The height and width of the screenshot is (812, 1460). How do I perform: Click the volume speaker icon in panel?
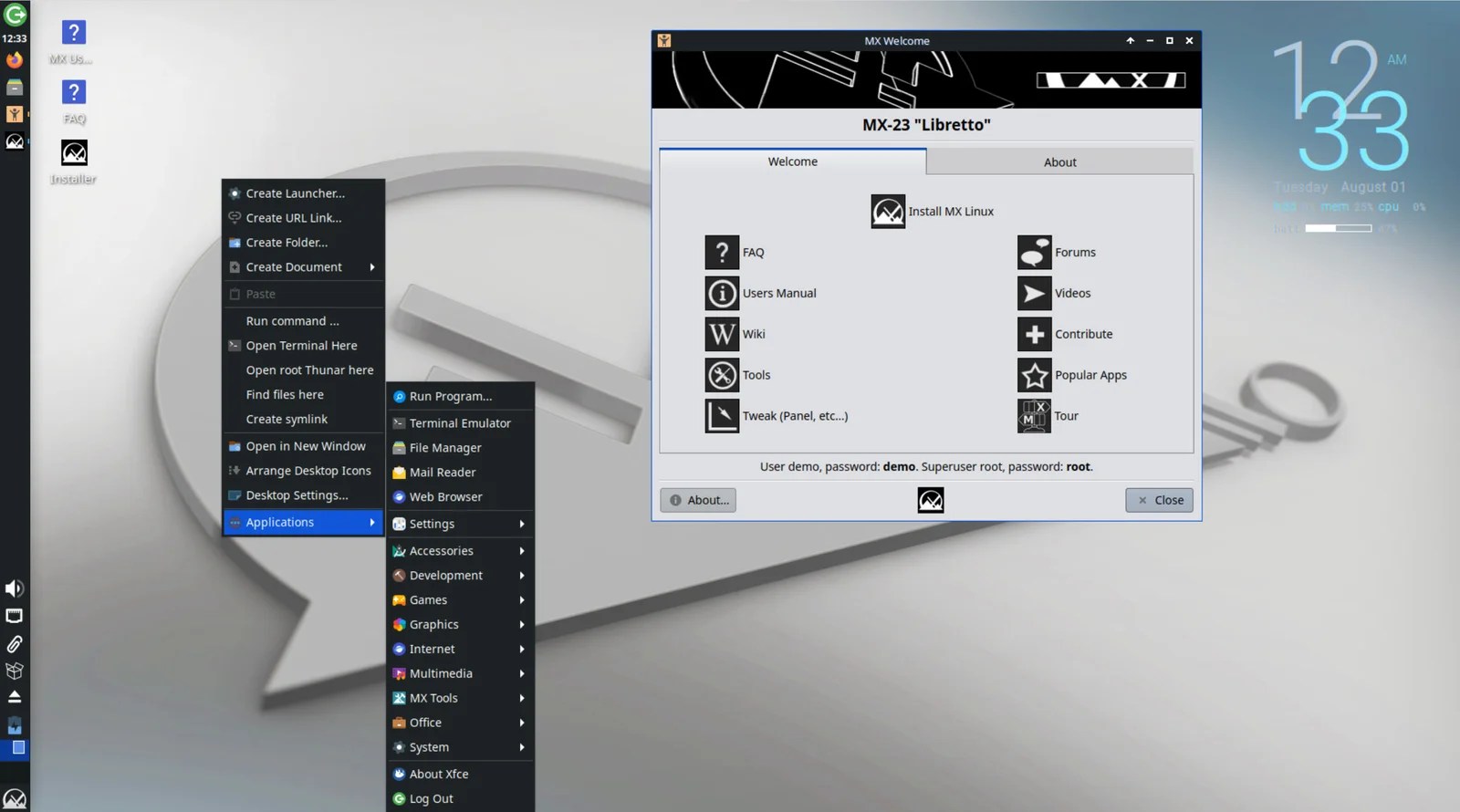click(x=15, y=588)
